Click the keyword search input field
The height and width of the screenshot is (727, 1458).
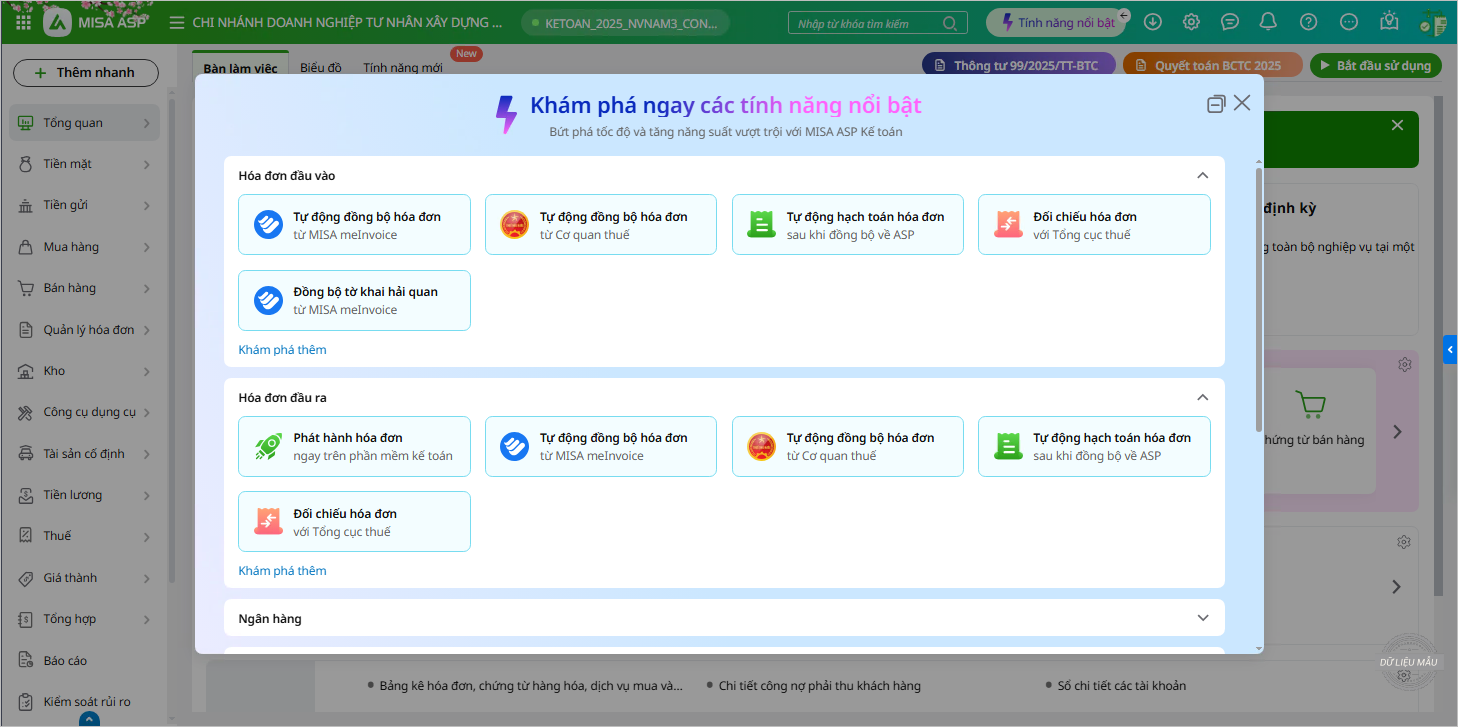pyautogui.click(x=866, y=23)
